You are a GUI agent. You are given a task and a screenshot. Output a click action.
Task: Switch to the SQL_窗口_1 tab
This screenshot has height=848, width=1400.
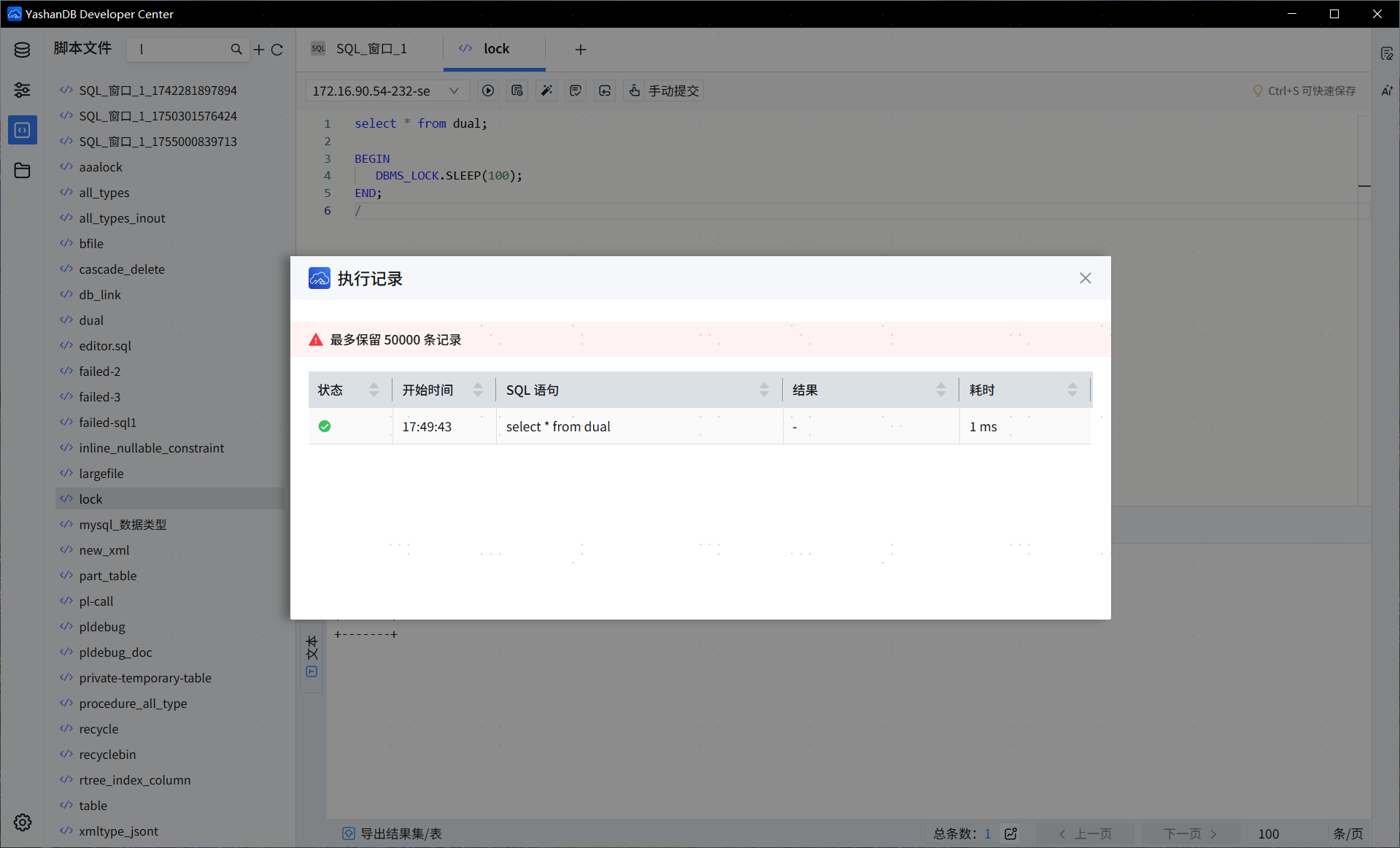(371, 49)
